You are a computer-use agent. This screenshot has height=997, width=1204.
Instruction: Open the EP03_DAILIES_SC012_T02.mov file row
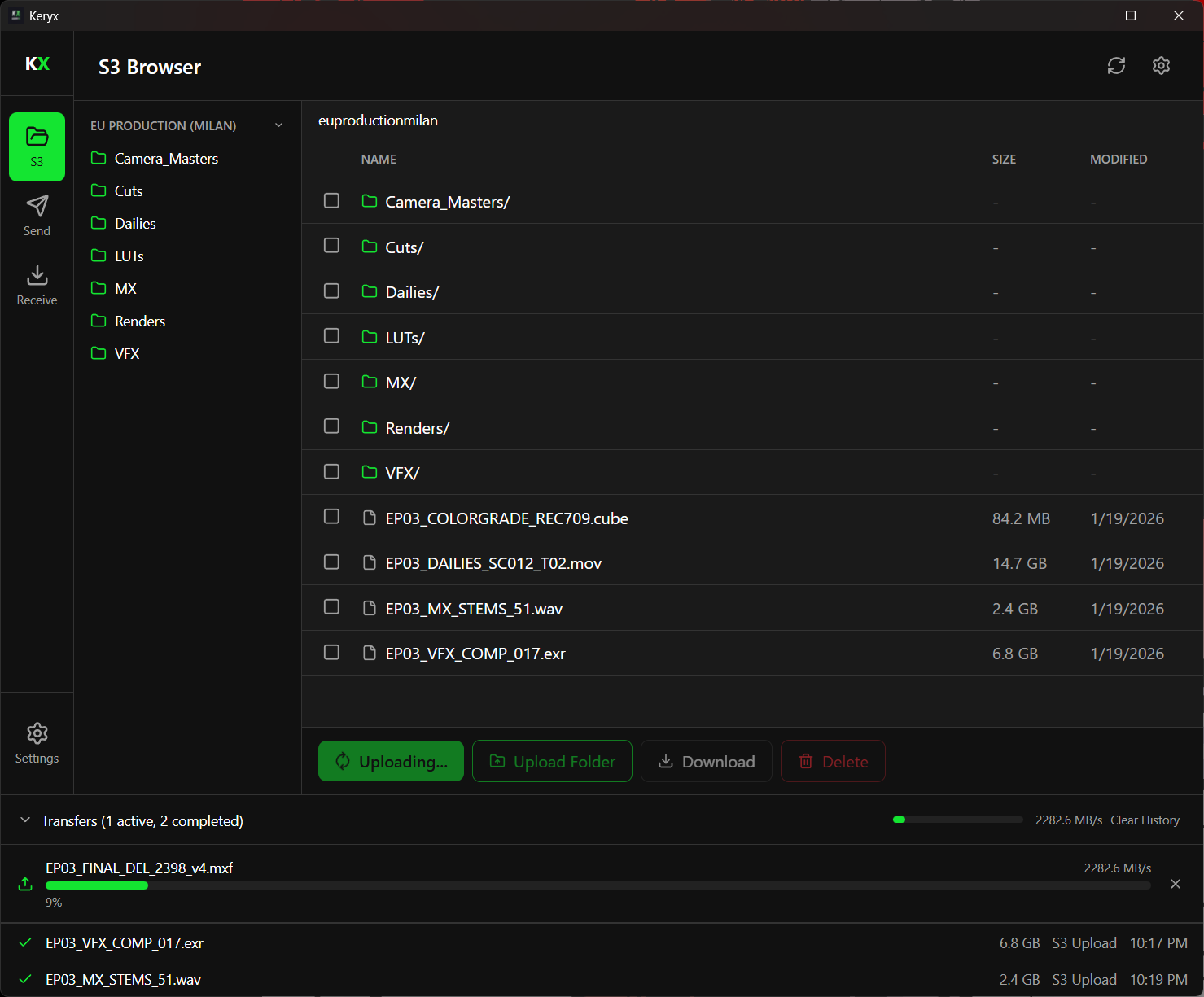pyautogui.click(x=493, y=563)
